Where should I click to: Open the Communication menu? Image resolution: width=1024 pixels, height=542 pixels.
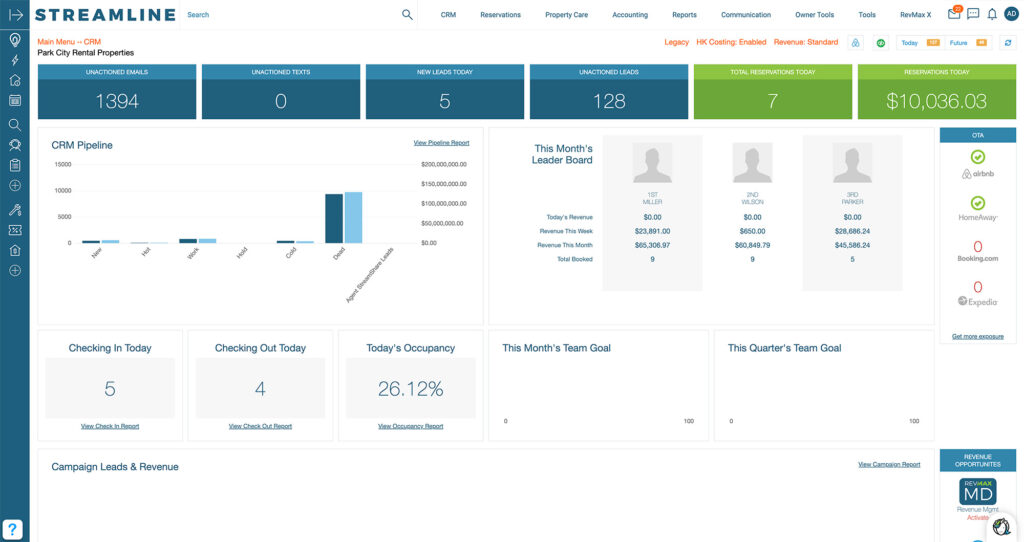coord(746,14)
